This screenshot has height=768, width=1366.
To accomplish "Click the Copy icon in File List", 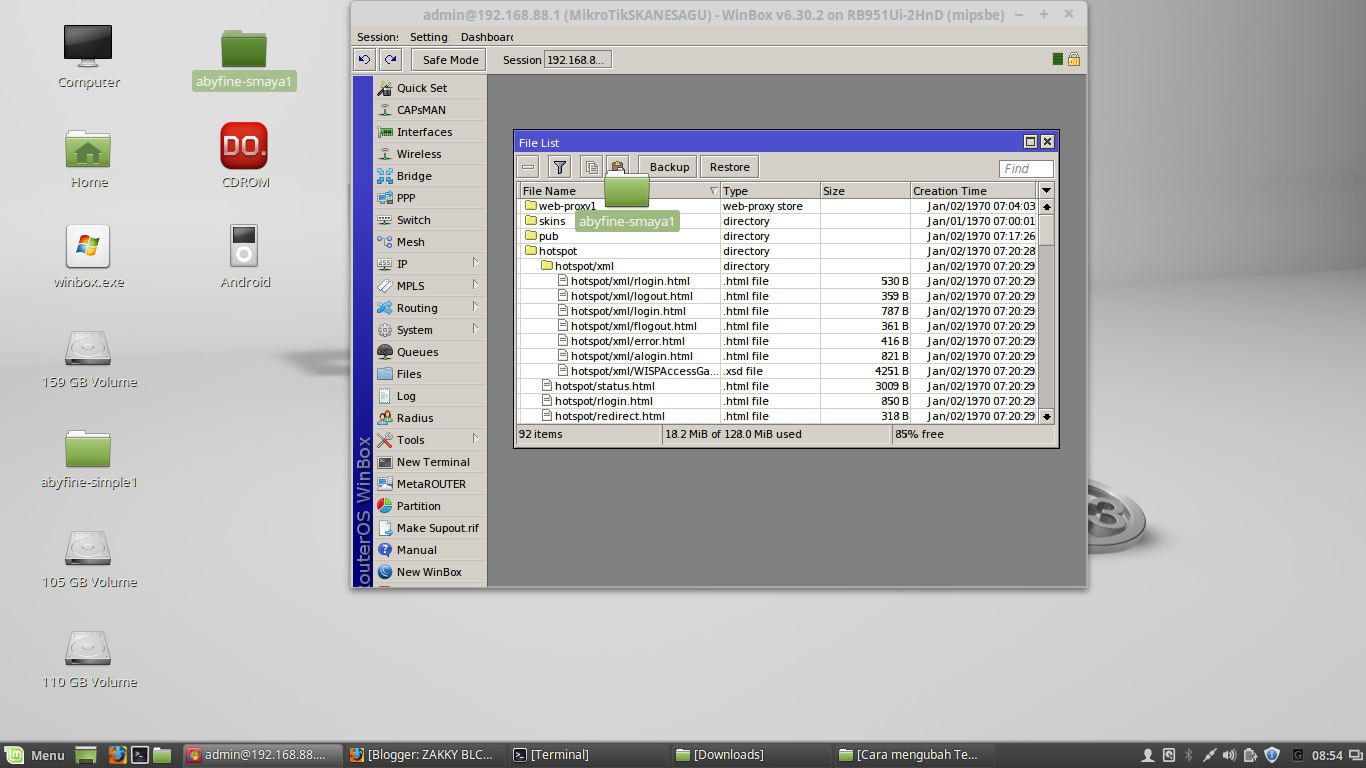I will 591,167.
